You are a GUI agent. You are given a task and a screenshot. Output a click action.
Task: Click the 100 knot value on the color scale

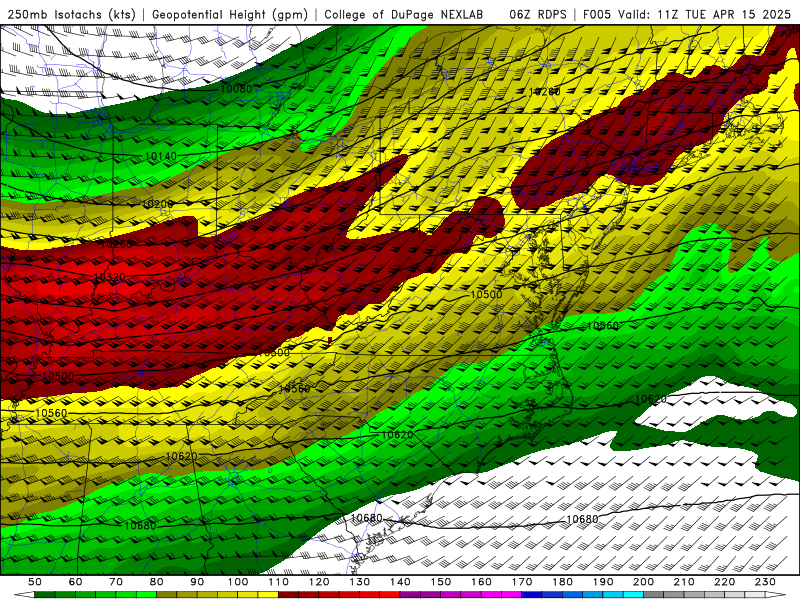click(x=238, y=582)
